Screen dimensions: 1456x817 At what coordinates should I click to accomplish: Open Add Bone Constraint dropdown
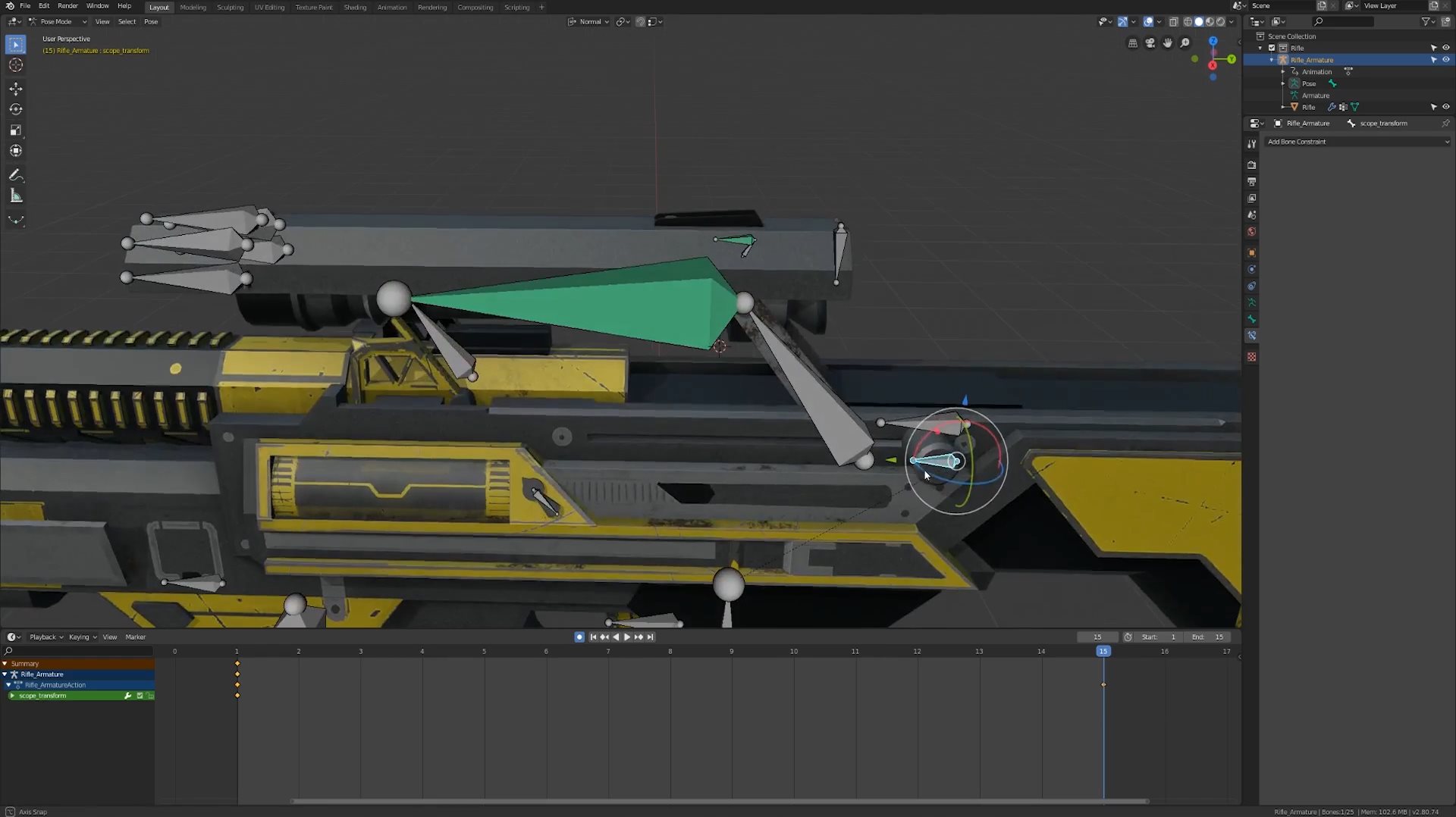[1357, 142]
